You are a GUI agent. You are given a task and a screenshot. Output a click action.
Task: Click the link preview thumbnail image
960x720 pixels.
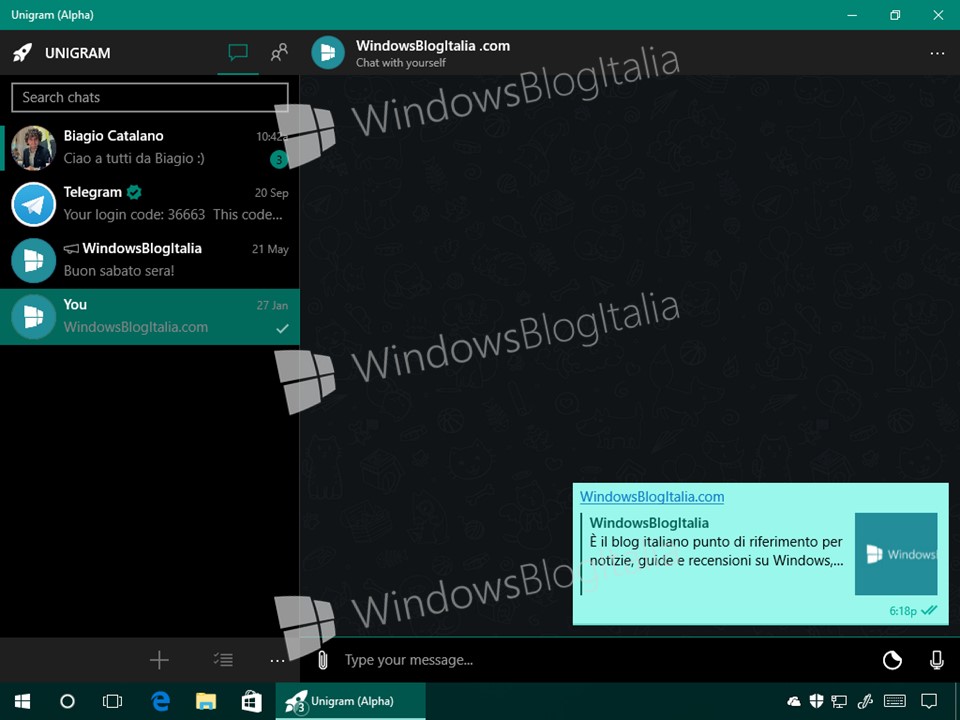pyautogui.click(x=896, y=553)
